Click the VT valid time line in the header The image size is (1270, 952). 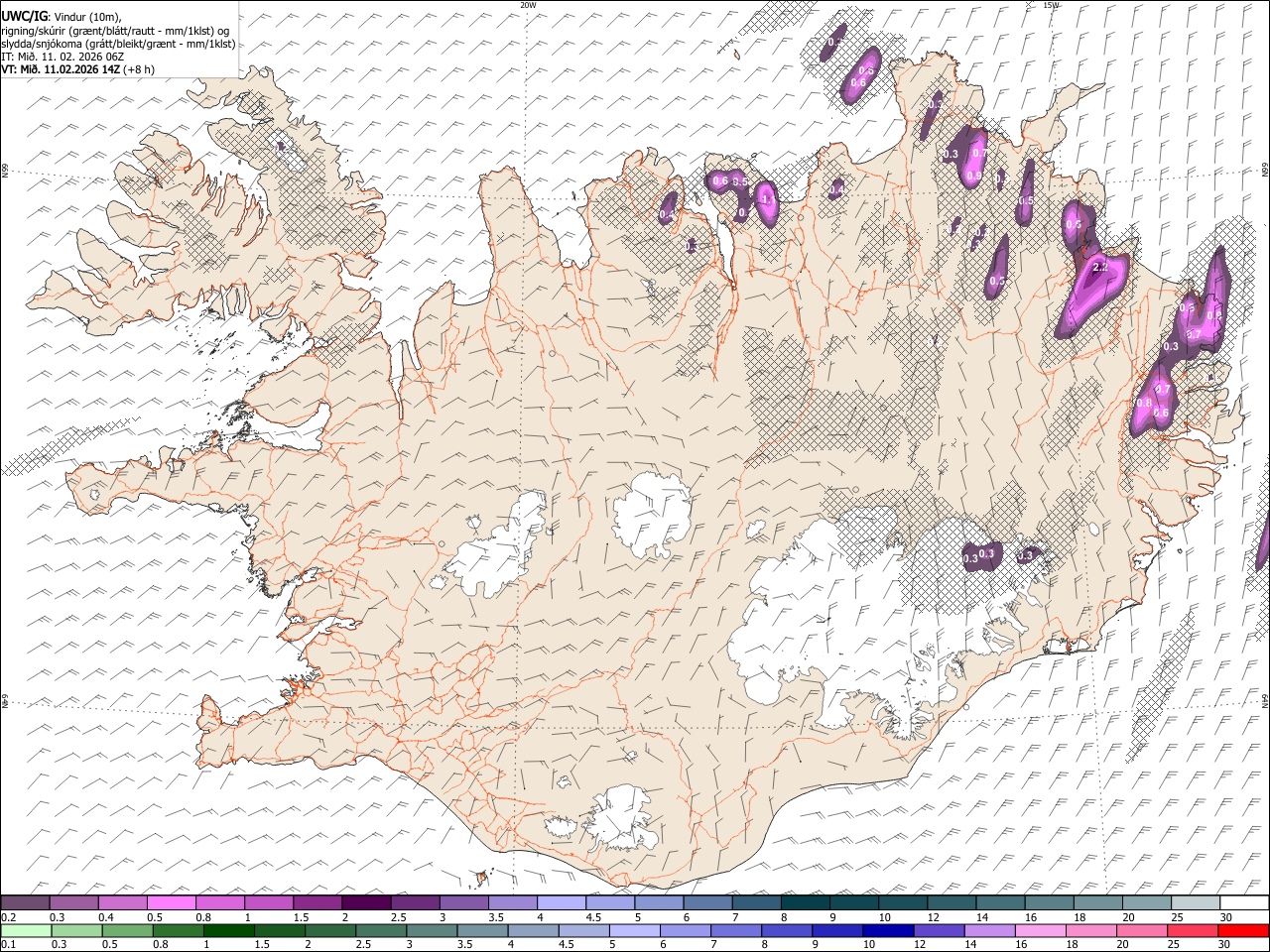point(77,69)
